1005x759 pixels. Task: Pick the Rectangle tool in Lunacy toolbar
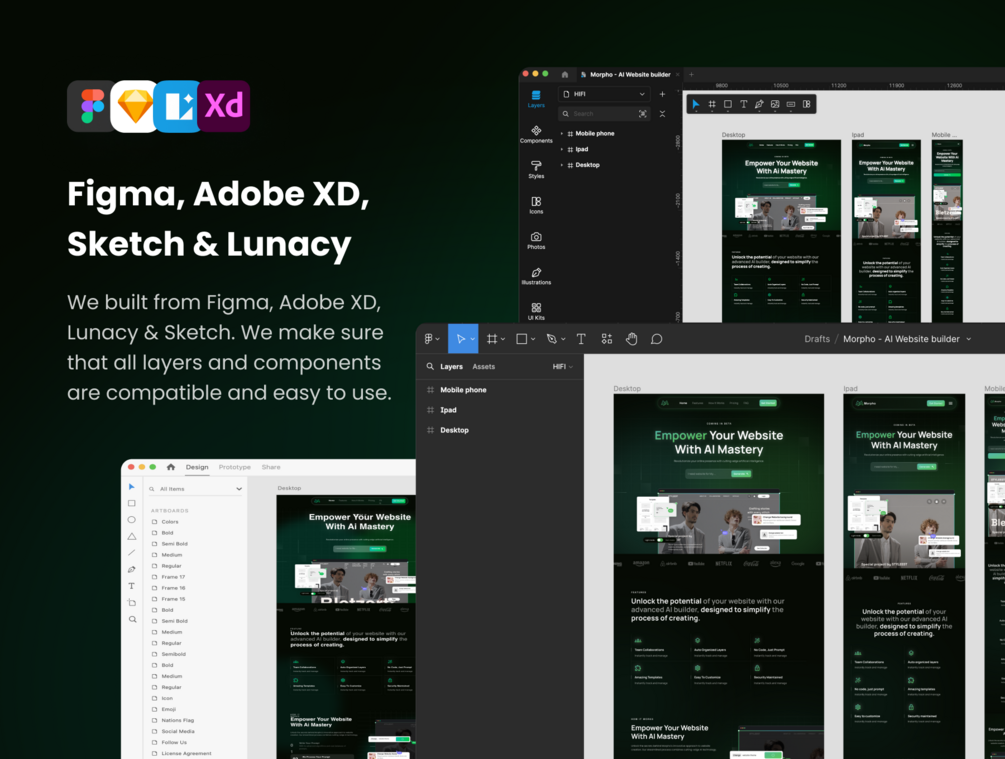[x=727, y=104]
